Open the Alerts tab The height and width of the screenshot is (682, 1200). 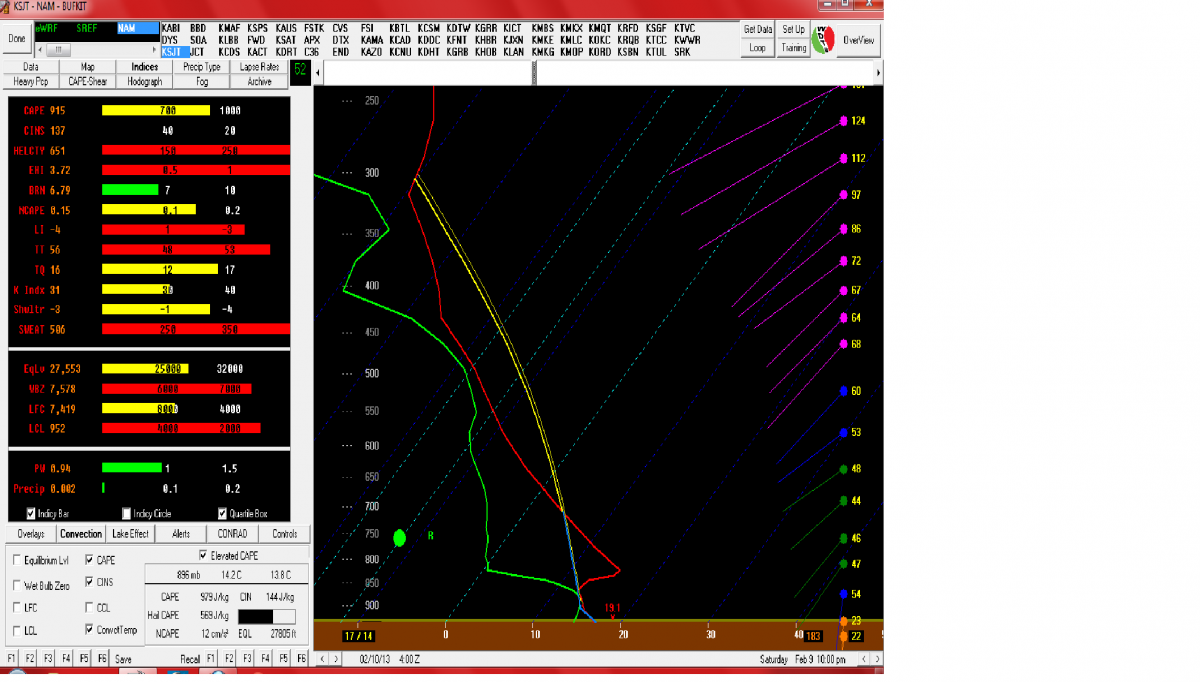tap(181, 534)
